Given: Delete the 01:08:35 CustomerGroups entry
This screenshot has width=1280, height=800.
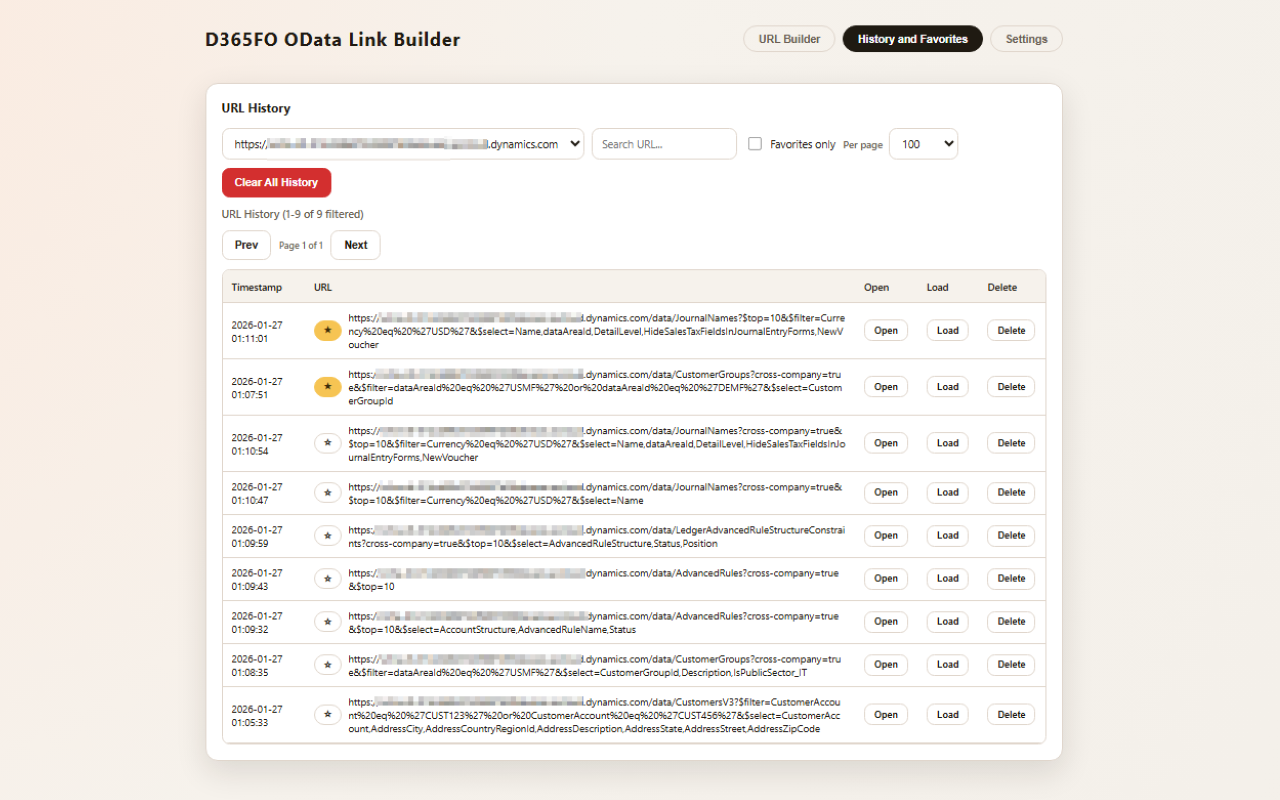Looking at the screenshot, I should point(1011,664).
